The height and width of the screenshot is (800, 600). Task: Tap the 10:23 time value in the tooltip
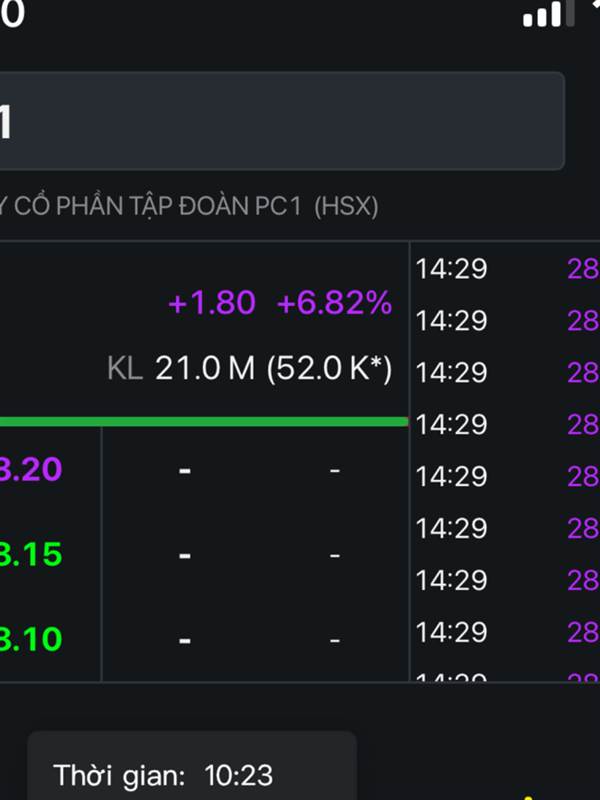pyautogui.click(x=238, y=775)
